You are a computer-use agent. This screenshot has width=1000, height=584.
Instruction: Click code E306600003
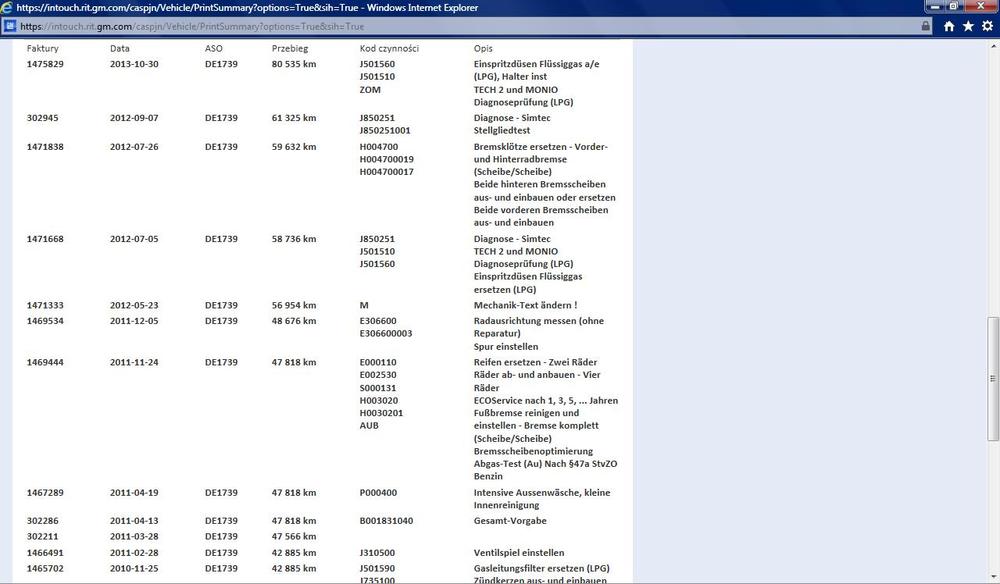(x=386, y=334)
